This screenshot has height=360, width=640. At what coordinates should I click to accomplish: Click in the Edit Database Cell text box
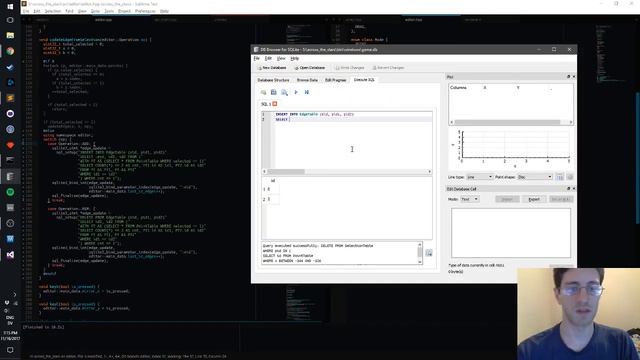(511, 233)
